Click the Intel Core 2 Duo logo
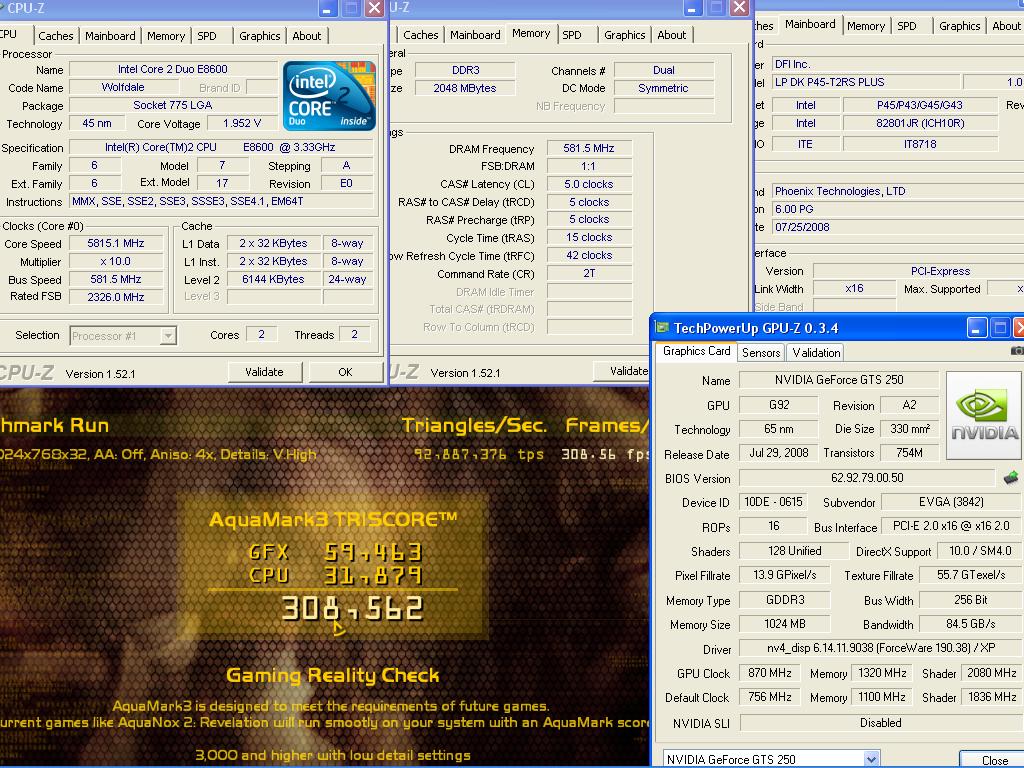This screenshot has width=1024, height=768. tap(329, 96)
